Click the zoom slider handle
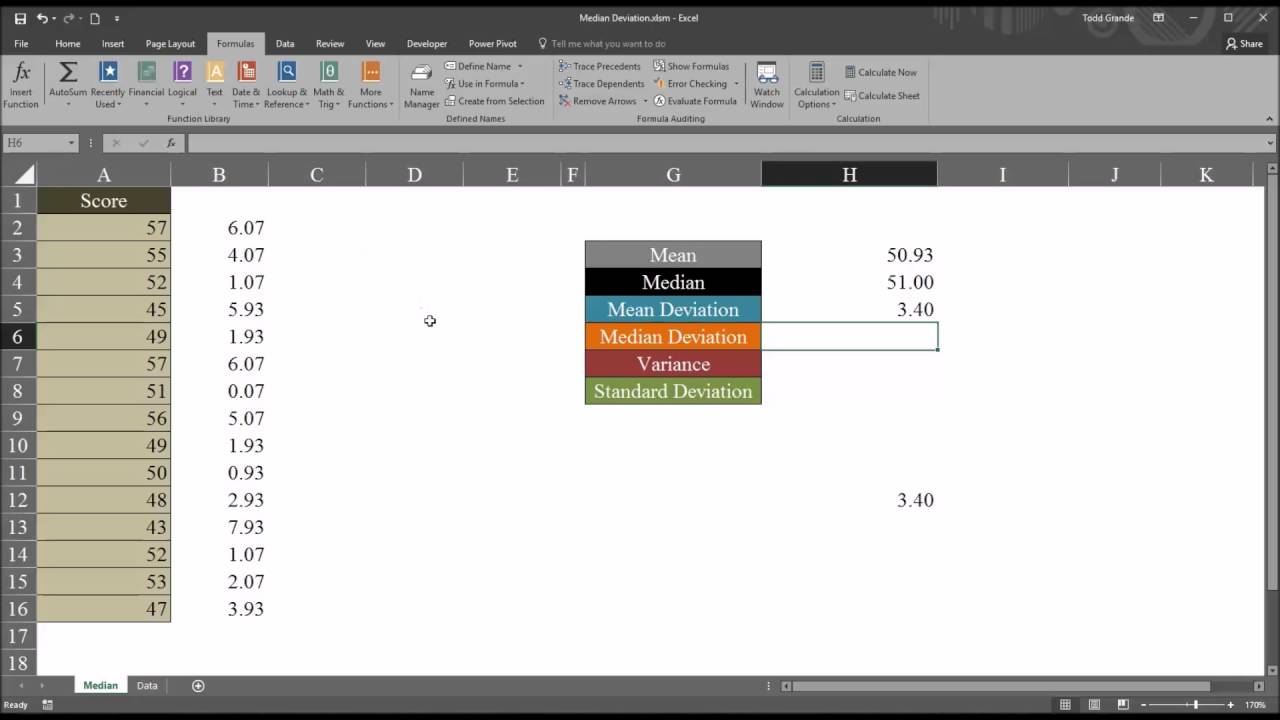 1195,705
